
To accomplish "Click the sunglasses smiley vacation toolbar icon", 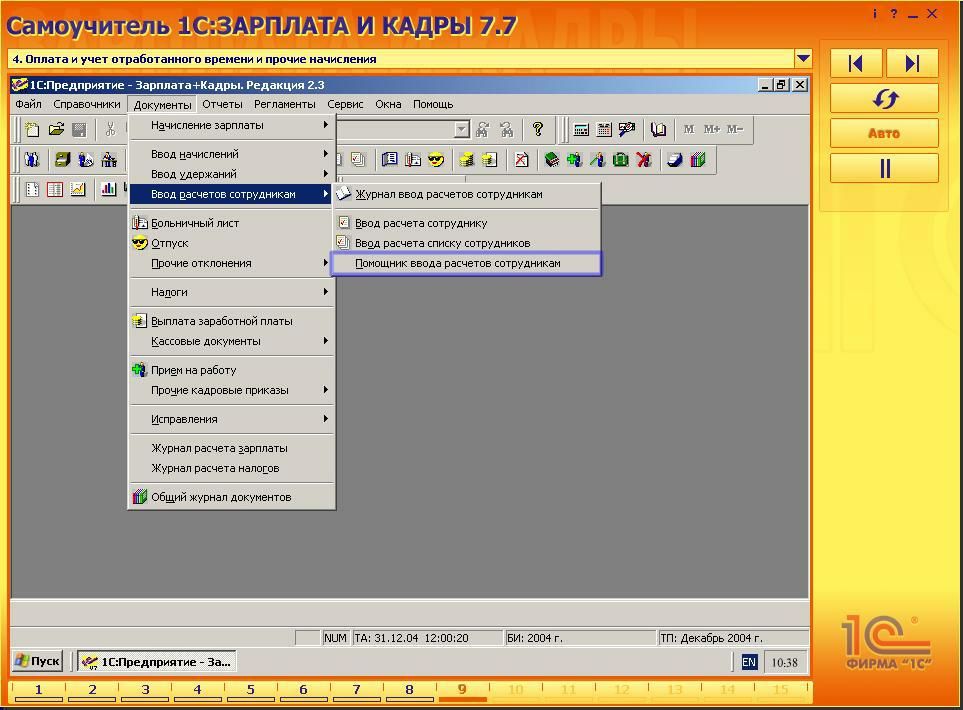I will pyautogui.click(x=436, y=160).
